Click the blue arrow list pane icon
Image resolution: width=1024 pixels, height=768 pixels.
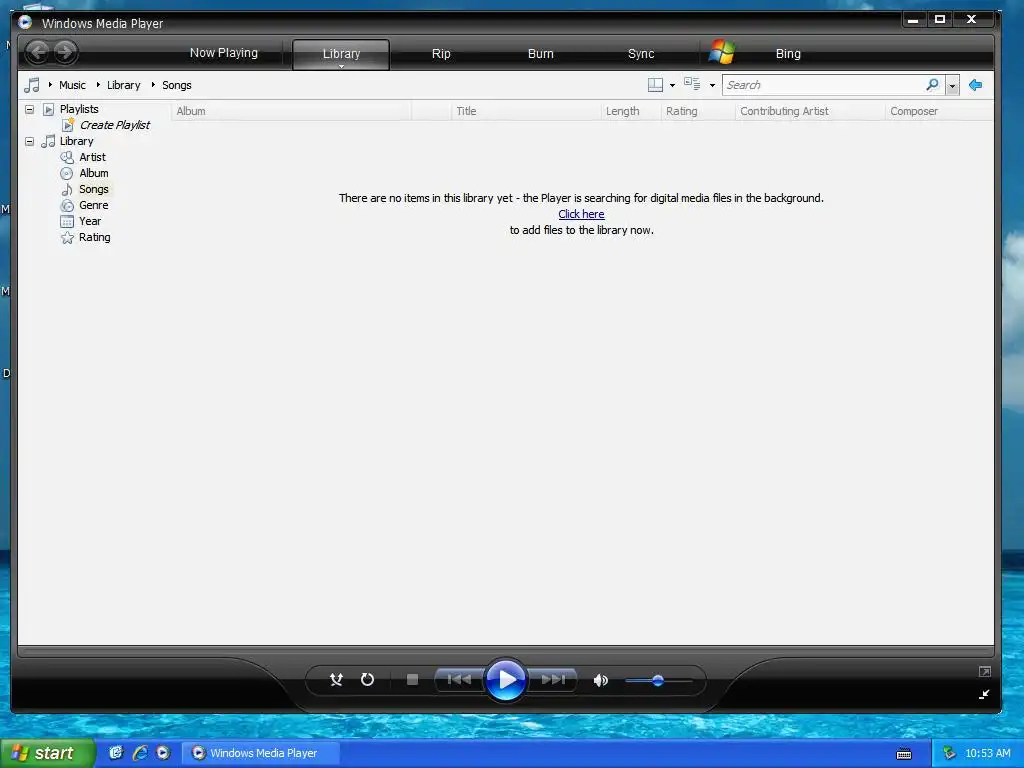(x=975, y=85)
